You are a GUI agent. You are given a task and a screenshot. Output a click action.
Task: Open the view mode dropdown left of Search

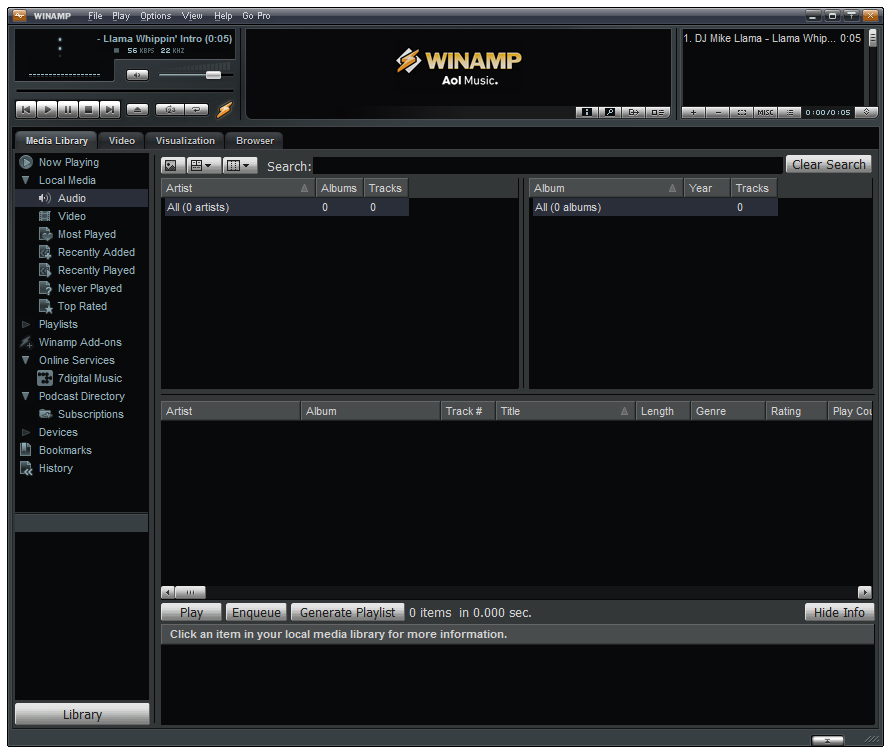[202, 166]
